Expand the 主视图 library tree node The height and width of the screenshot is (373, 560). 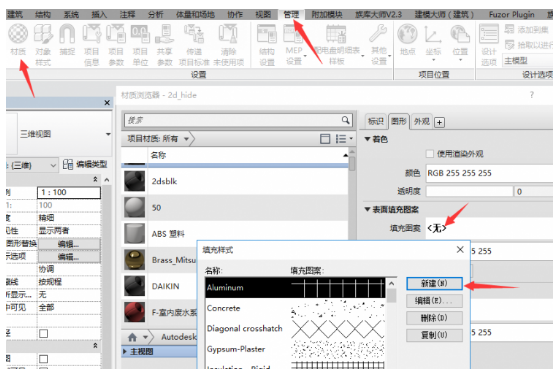(x=125, y=352)
